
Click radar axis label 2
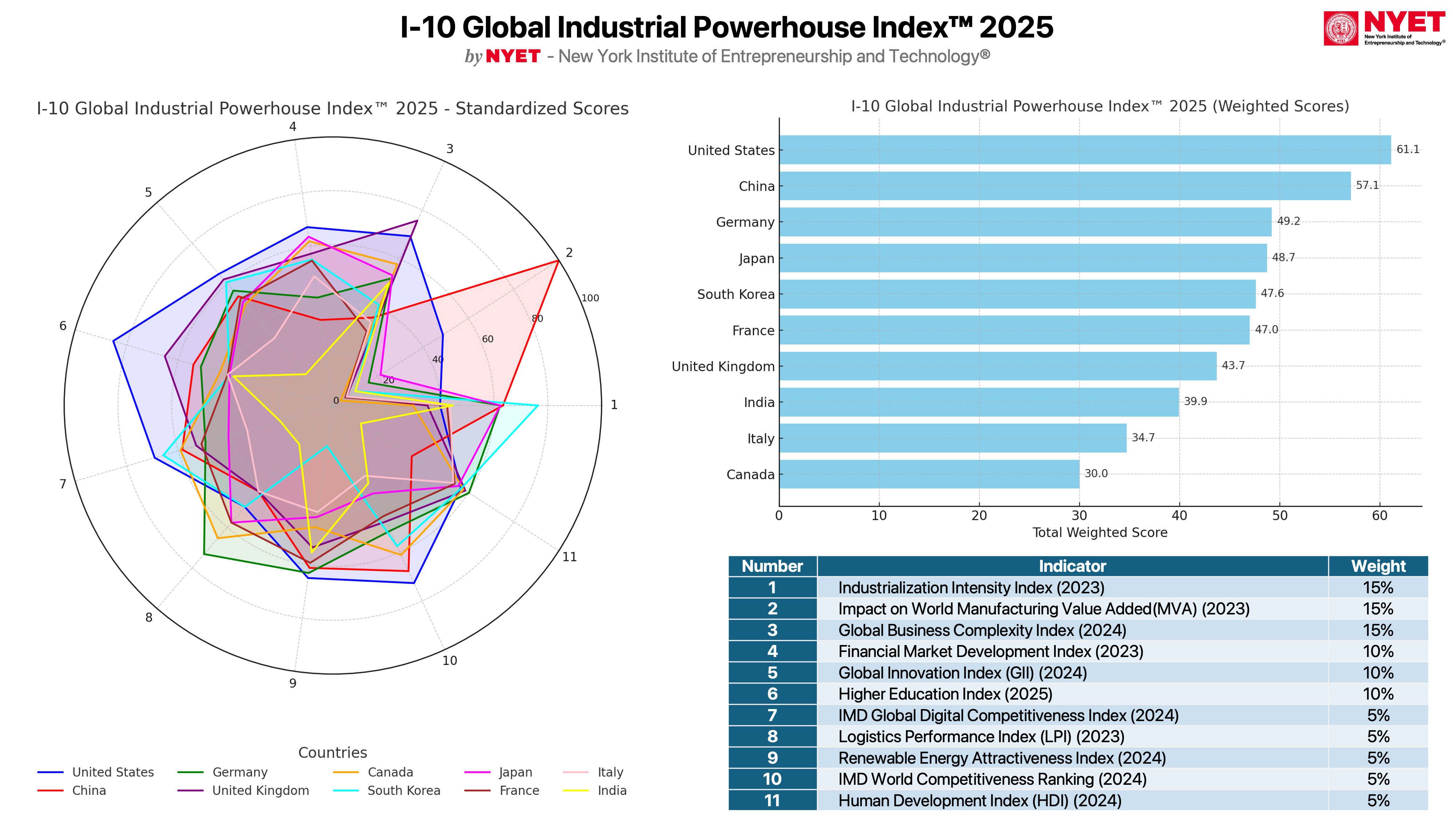click(569, 253)
